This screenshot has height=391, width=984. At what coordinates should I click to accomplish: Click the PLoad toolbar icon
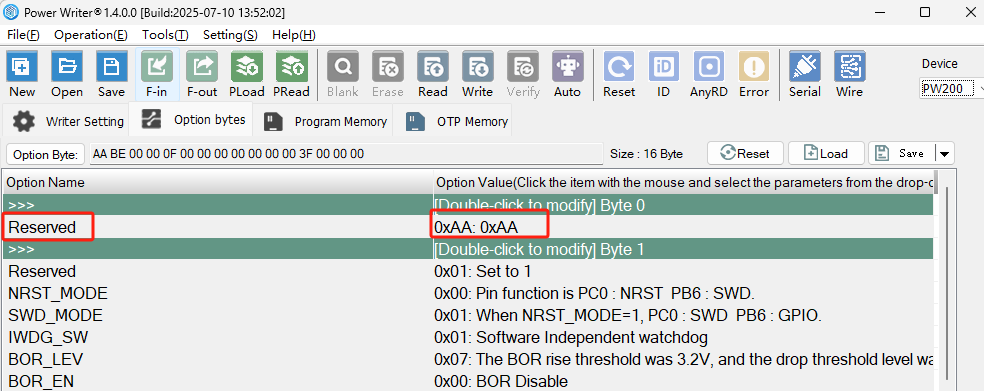point(247,66)
